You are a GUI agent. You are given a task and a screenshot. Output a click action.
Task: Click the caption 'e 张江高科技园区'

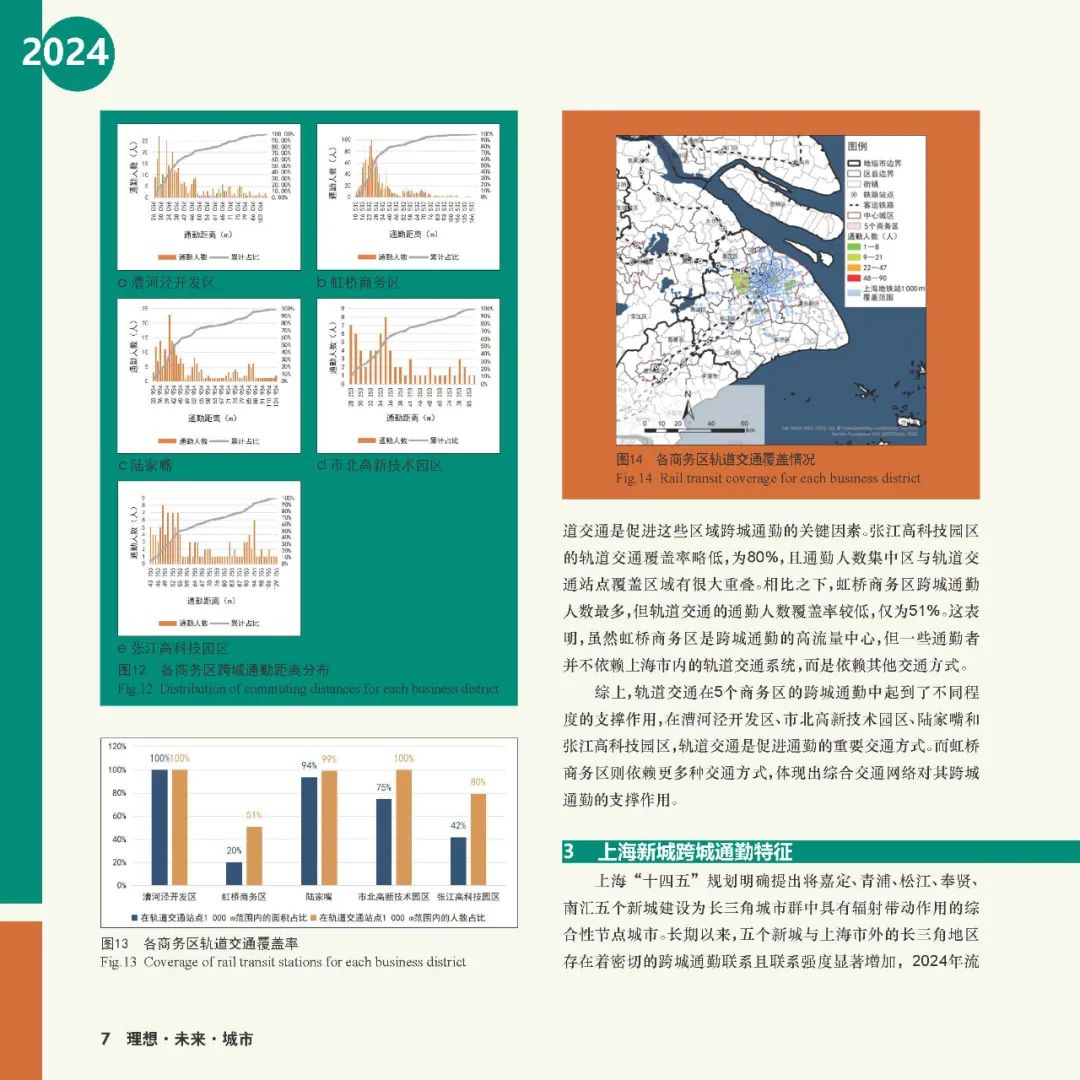click(x=173, y=648)
